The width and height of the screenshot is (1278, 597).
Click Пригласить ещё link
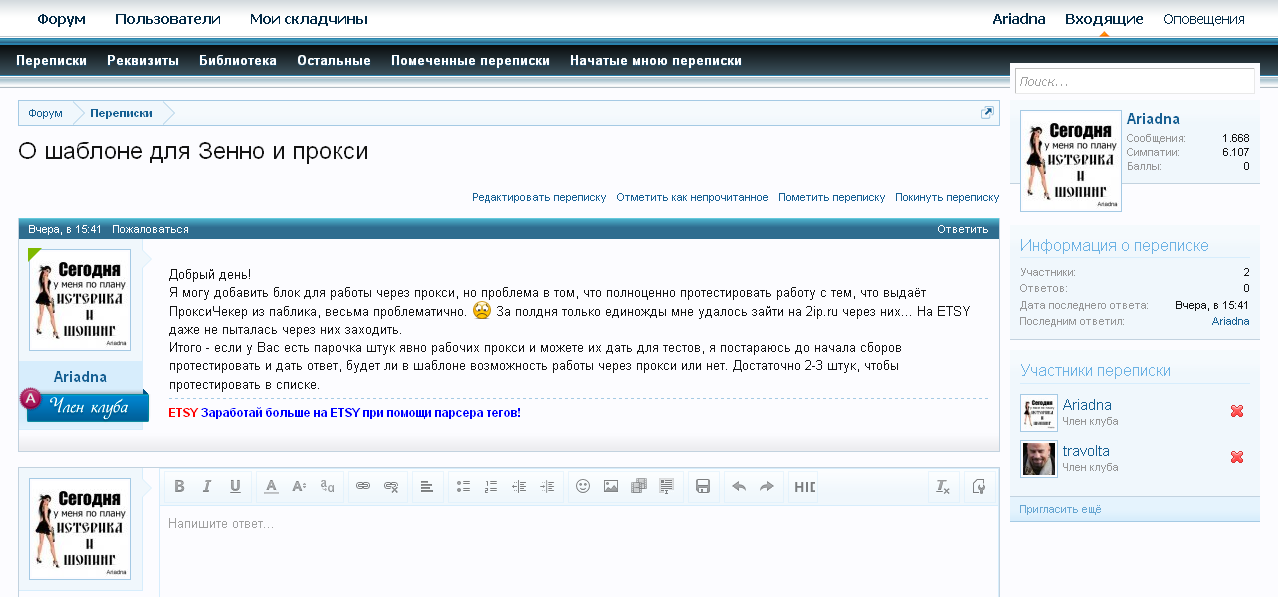(1060, 509)
